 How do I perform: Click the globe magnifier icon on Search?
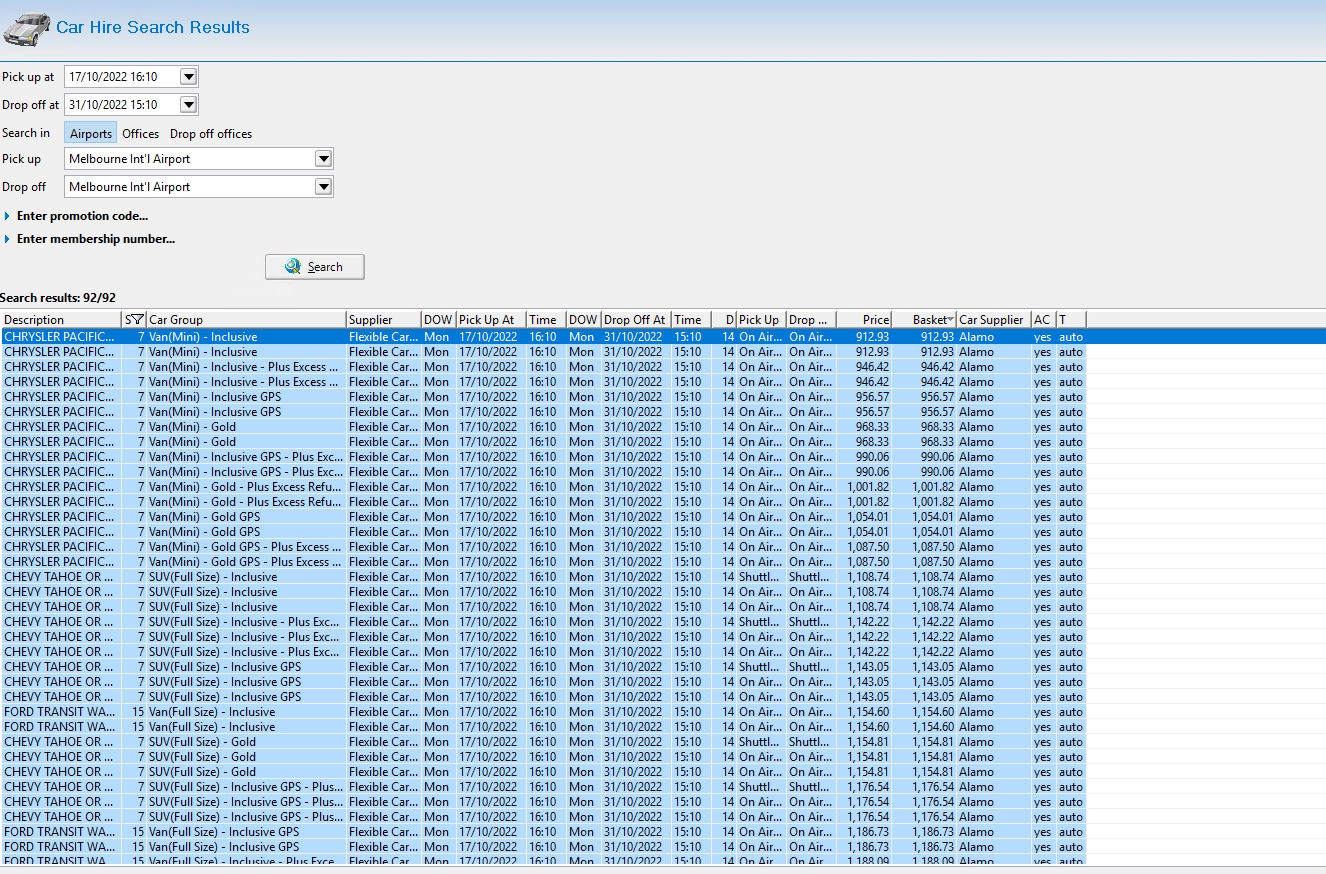(x=293, y=267)
